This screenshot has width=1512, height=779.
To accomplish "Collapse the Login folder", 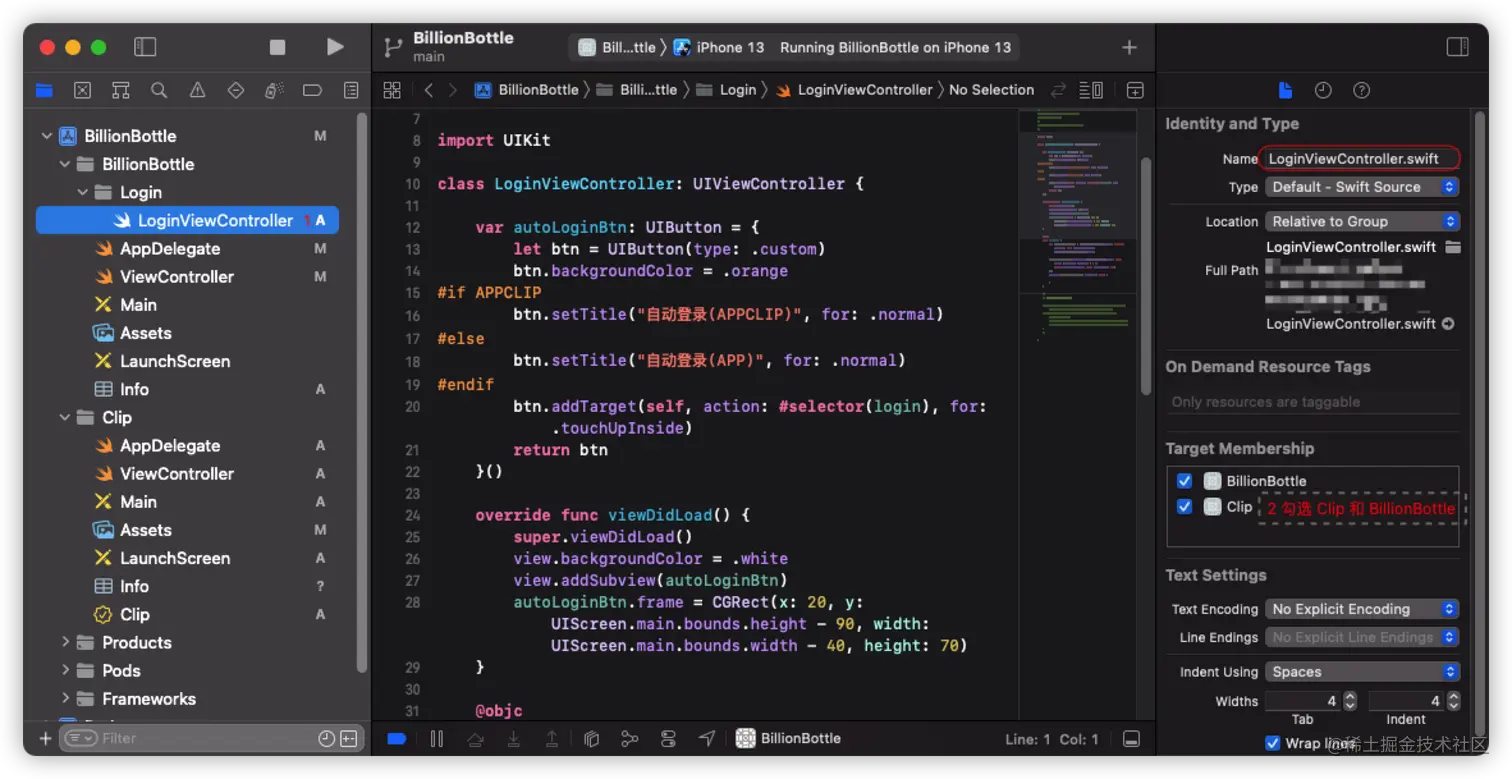I will pyautogui.click(x=83, y=192).
